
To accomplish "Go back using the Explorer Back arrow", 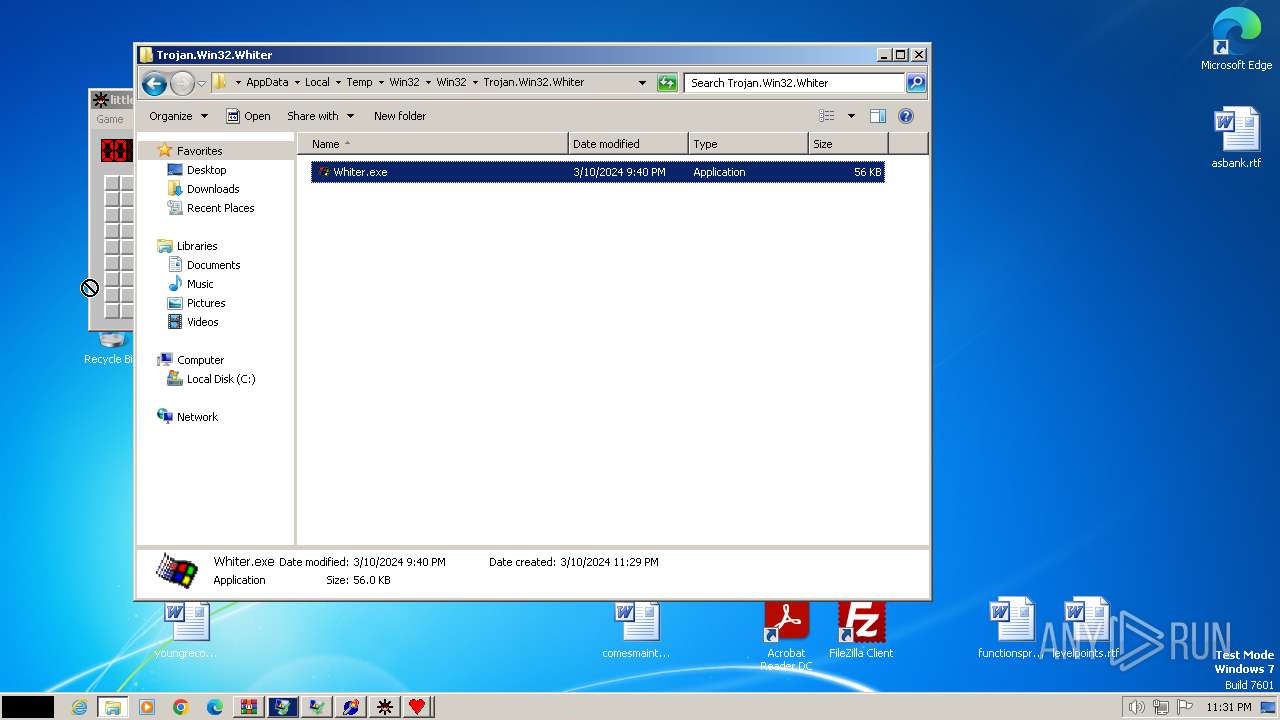I will 154,83.
